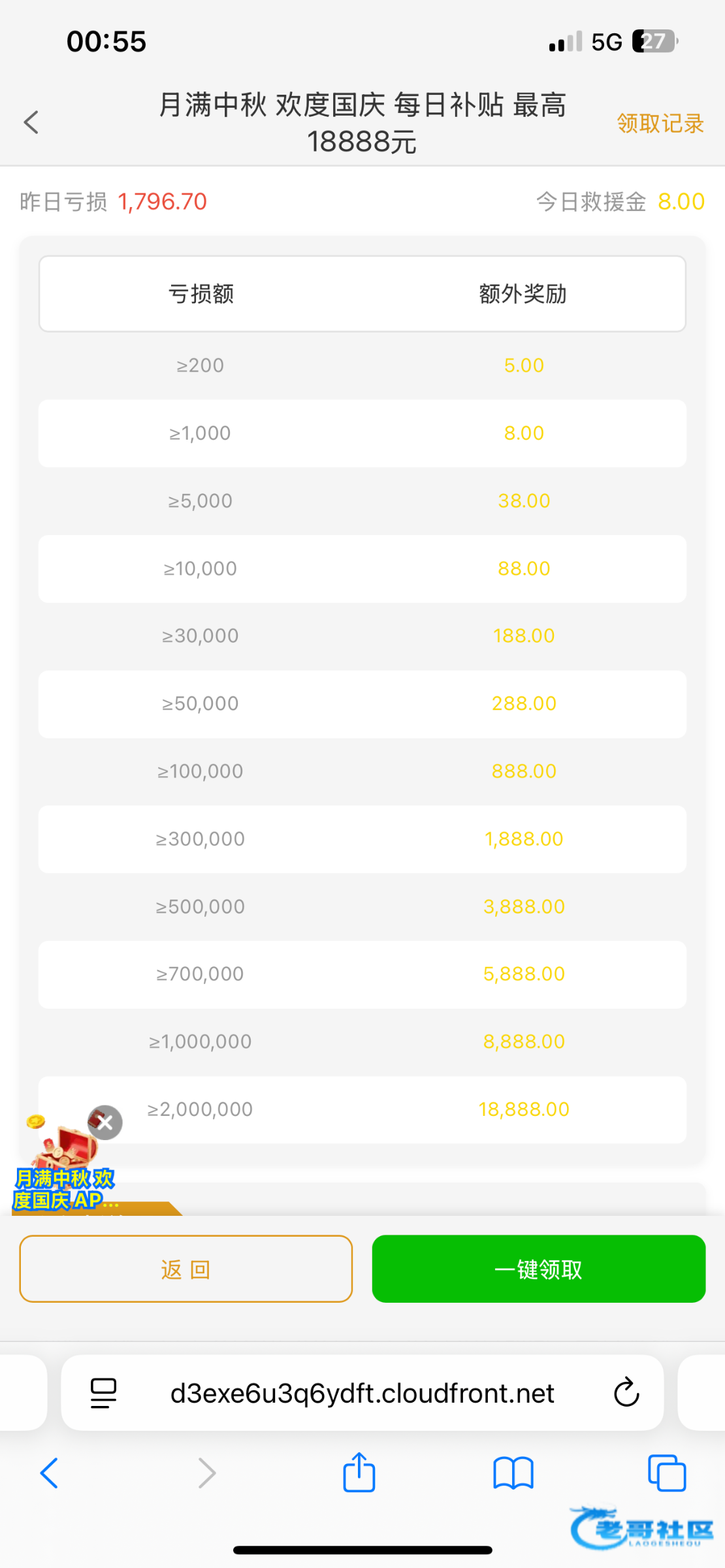Open the Safari share sheet icon
Image resolution: width=725 pixels, height=1568 pixels.
pyautogui.click(x=359, y=1472)
